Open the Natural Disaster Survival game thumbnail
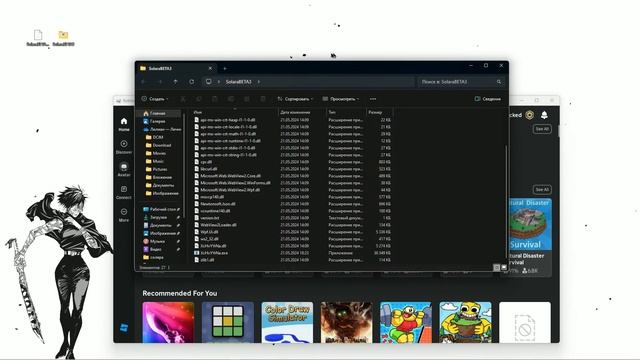 pos(530,224)
